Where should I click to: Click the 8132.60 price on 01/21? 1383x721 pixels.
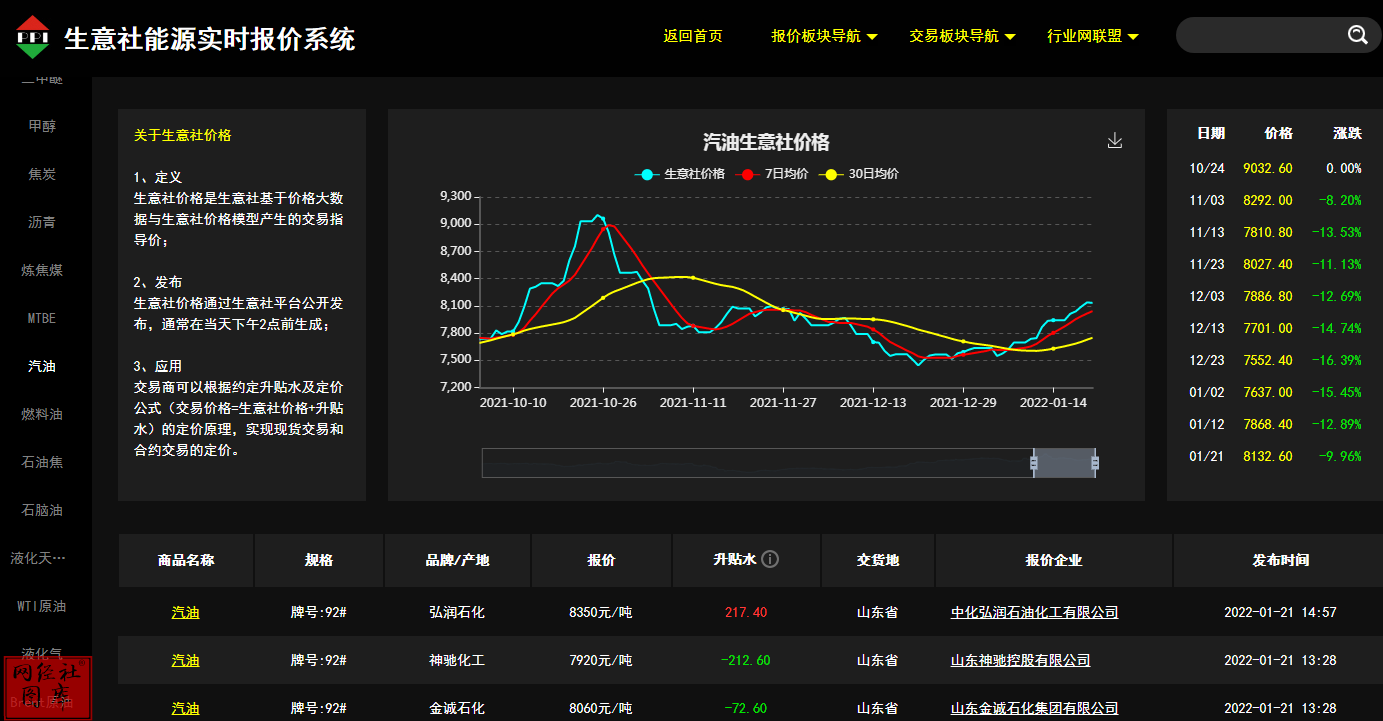pyautogui.click(x=1267, y=456)
